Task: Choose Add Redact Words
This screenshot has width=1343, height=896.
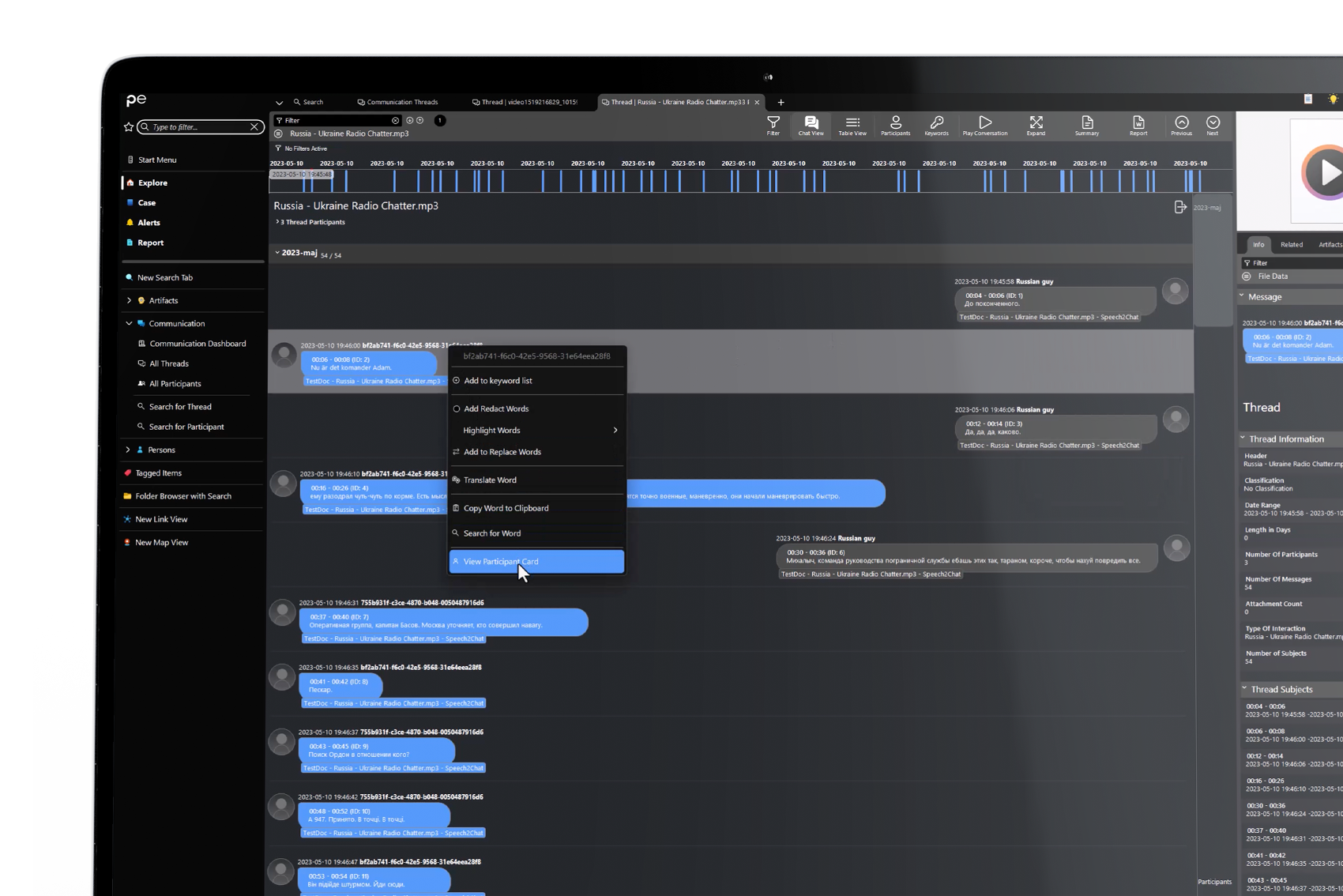Action: pos(536,408)
